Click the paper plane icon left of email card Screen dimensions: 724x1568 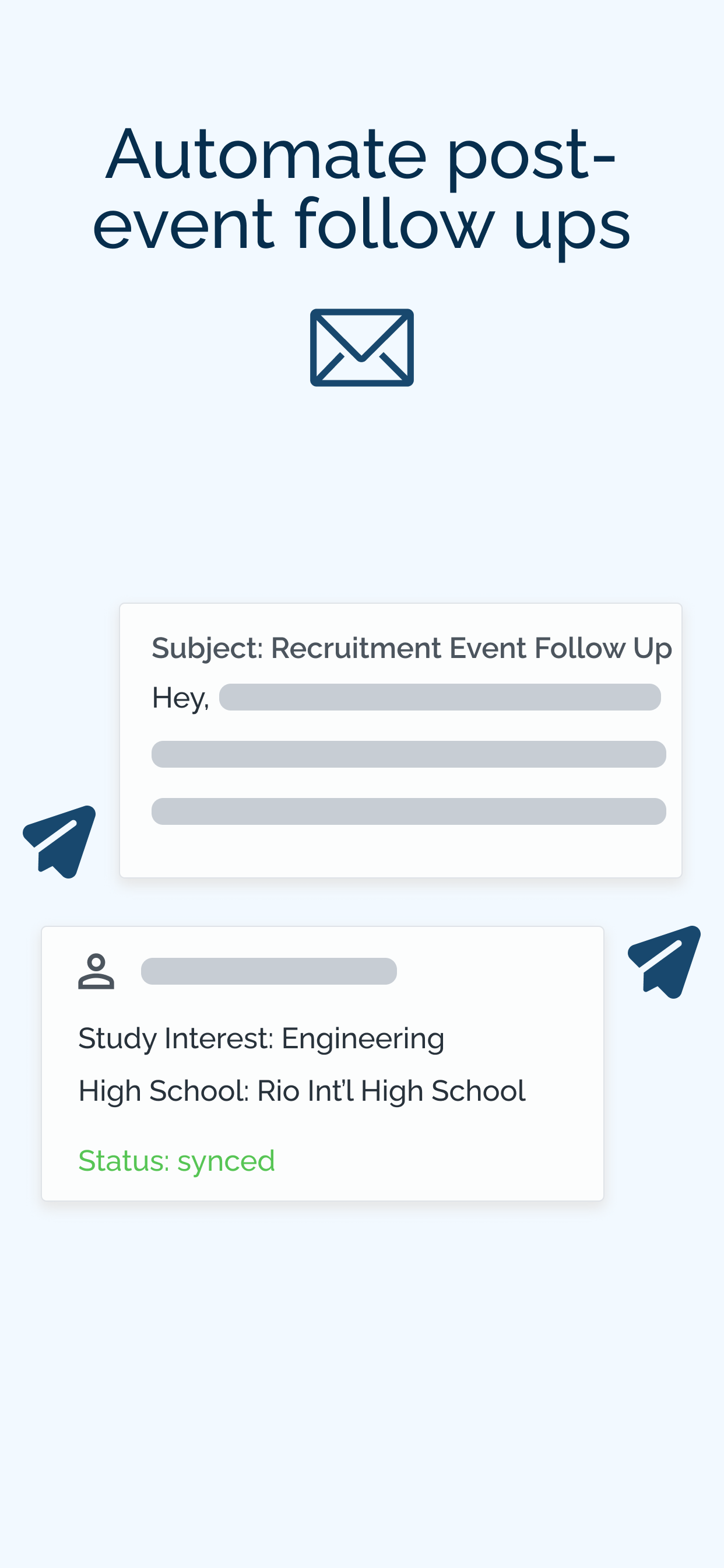59,842
